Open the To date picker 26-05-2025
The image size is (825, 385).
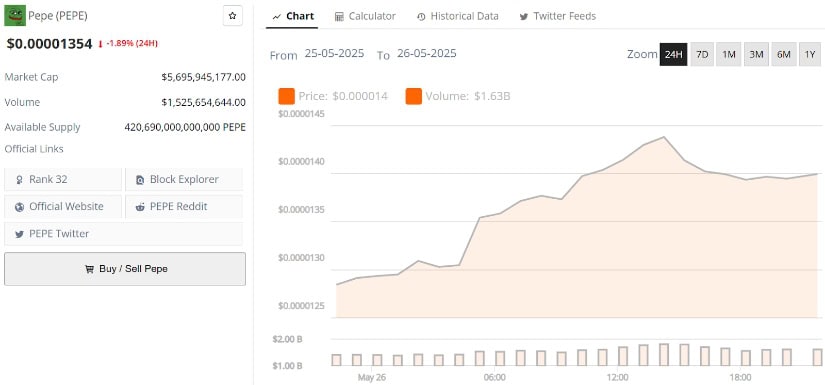click(427, 54)
